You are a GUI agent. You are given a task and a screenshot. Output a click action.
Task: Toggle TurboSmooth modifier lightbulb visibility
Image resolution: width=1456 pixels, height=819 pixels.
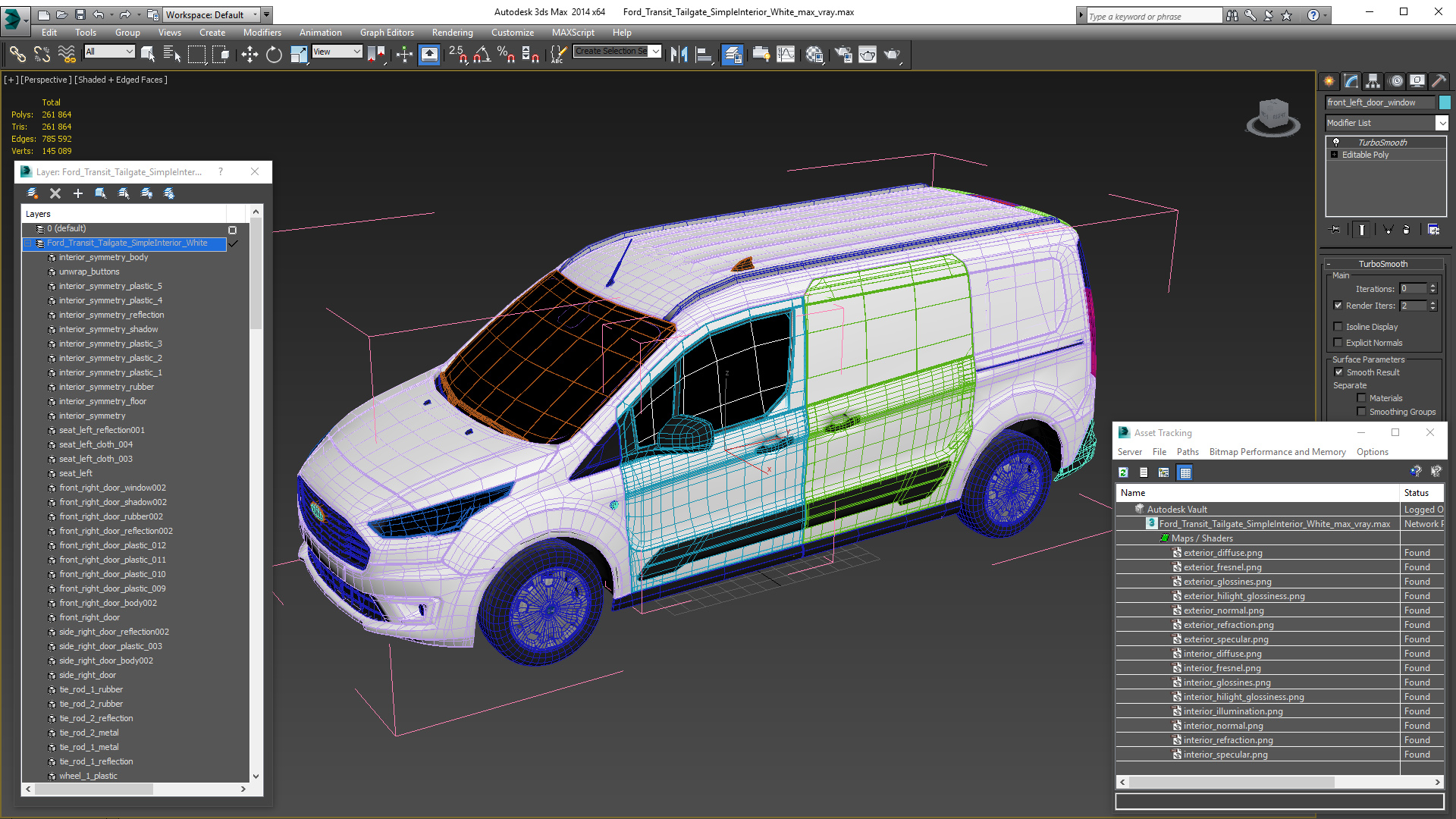pyautogui.click(x=1336, y=143)
